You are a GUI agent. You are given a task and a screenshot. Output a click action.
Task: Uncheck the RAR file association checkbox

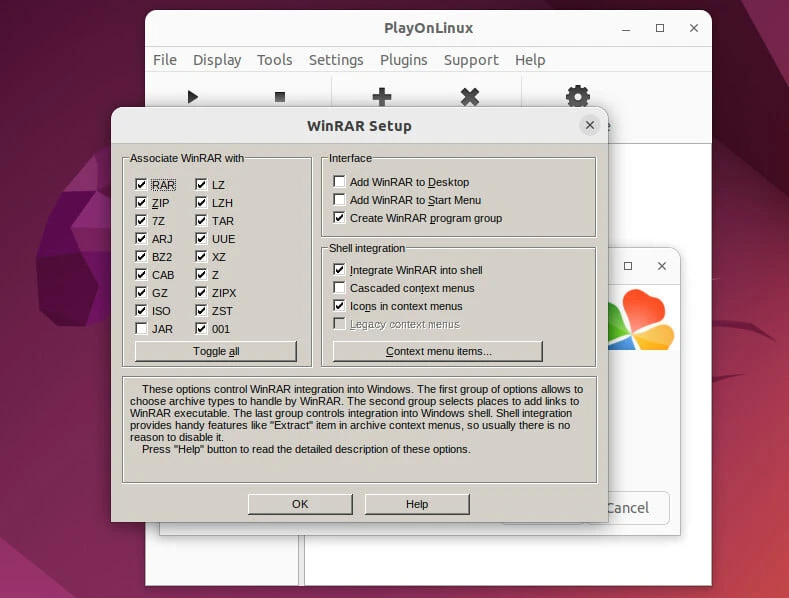click(142, 185)
